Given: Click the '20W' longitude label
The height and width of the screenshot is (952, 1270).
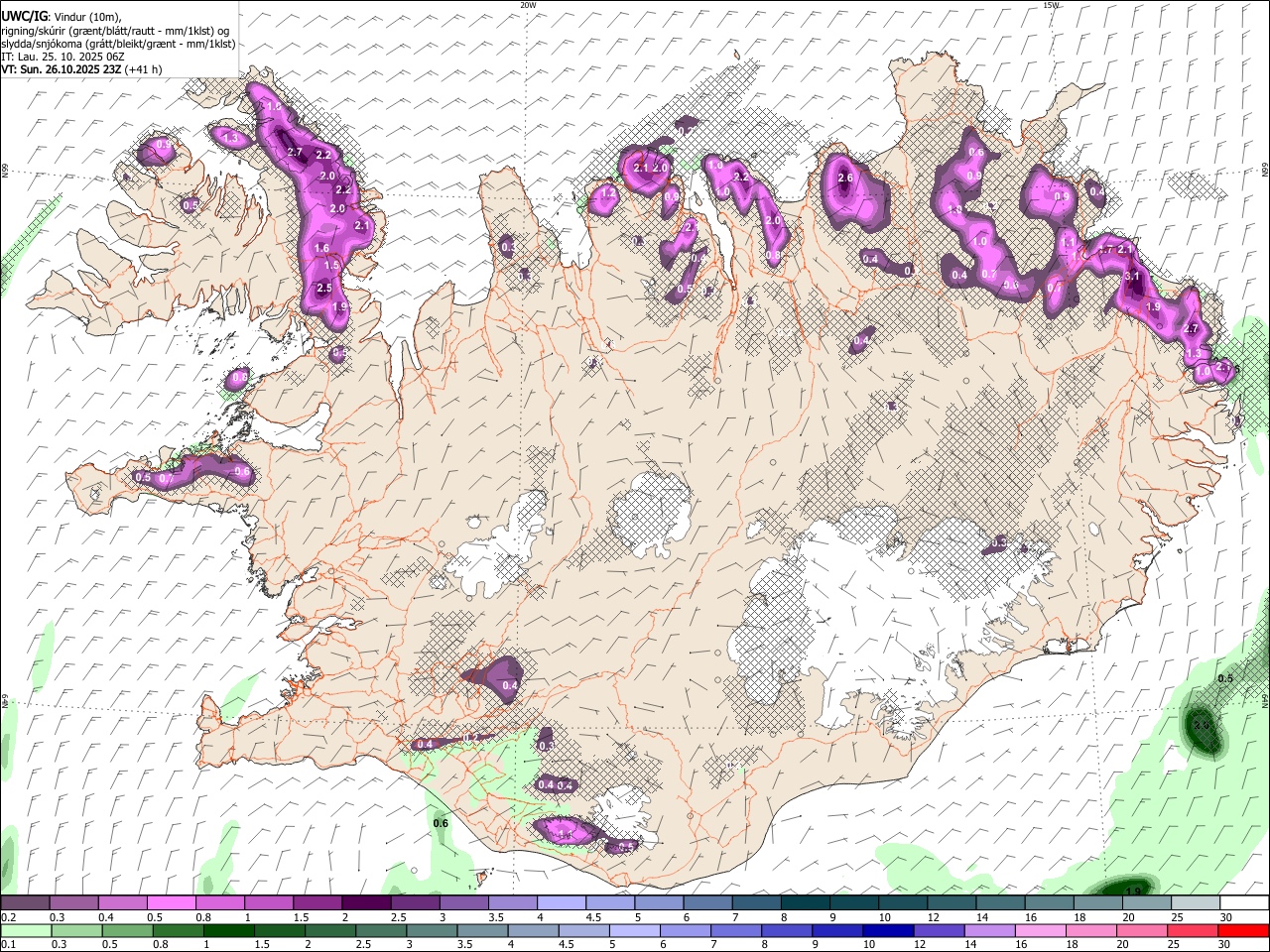Looking at the screenshot, I should click(528, 5).
